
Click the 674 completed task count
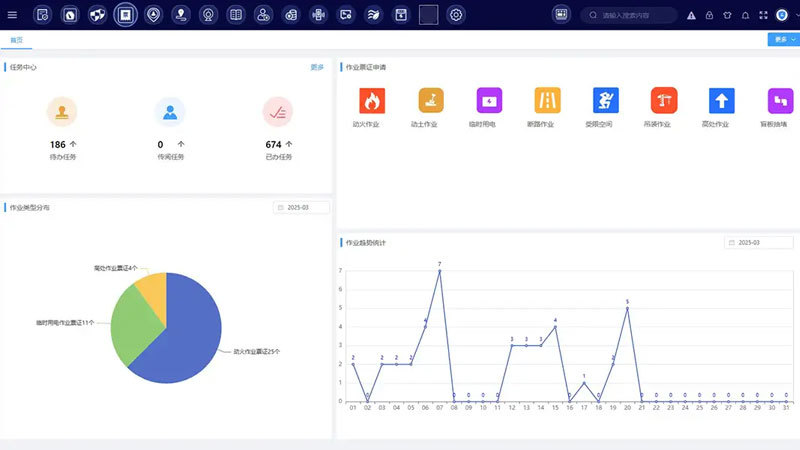pos(273,145)
